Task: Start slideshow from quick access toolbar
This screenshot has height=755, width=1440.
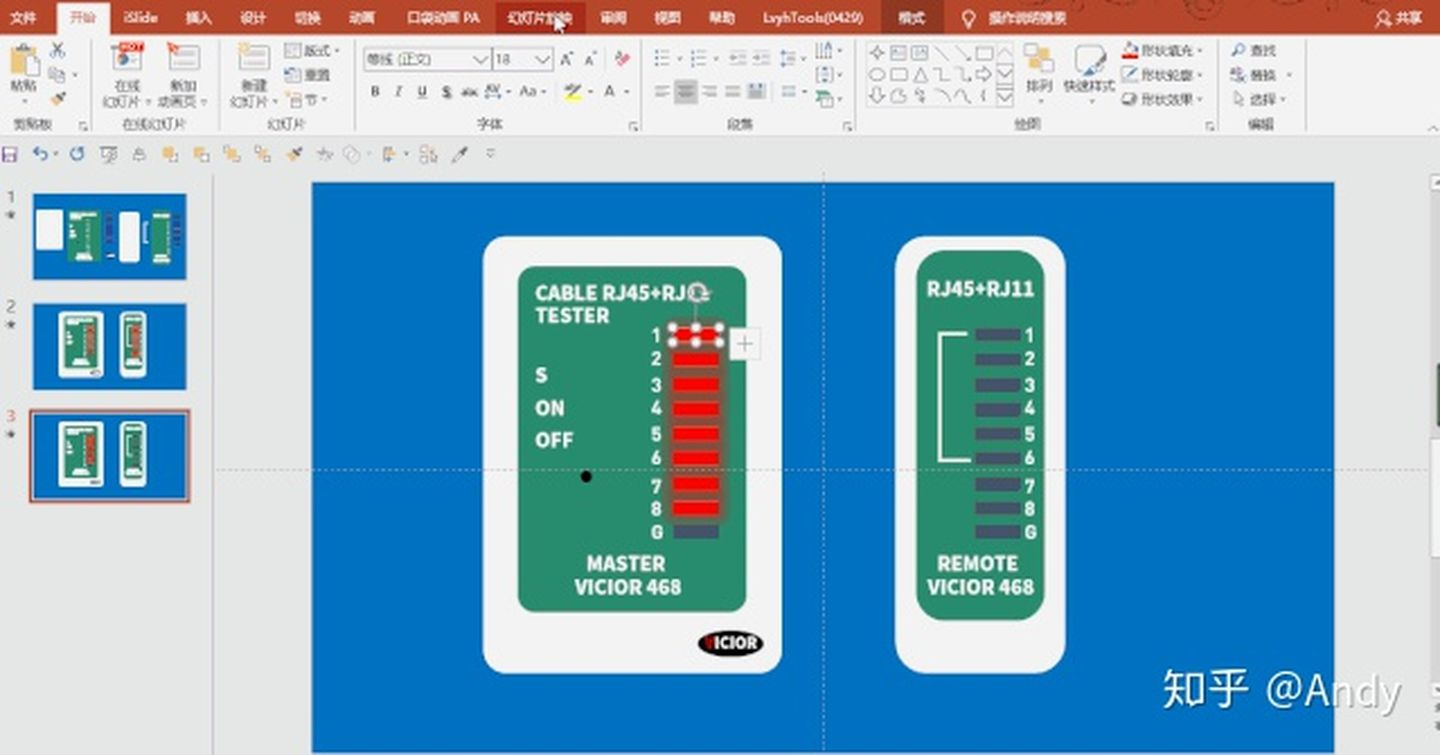Action: 108,154
